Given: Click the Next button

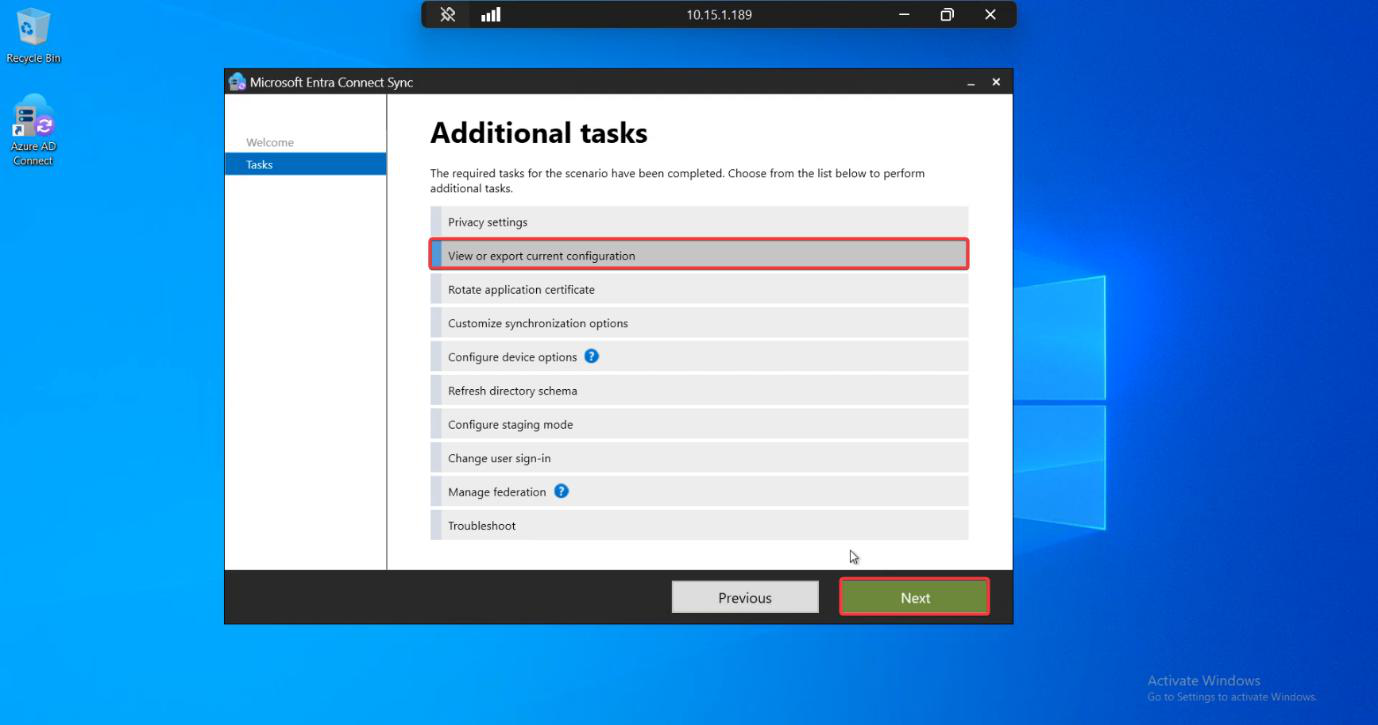Looking at the screenshot, I should tap(914, 597).
